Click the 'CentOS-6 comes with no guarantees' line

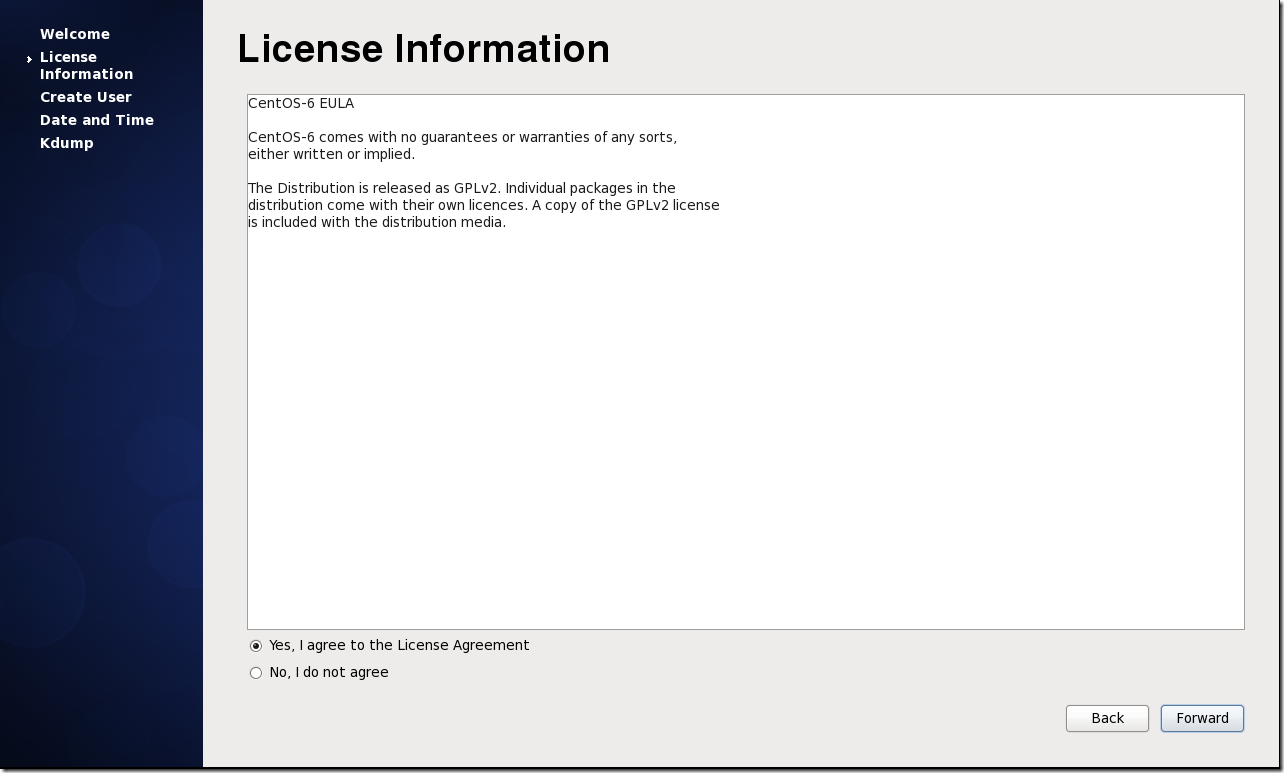click(x=462, y=137)
